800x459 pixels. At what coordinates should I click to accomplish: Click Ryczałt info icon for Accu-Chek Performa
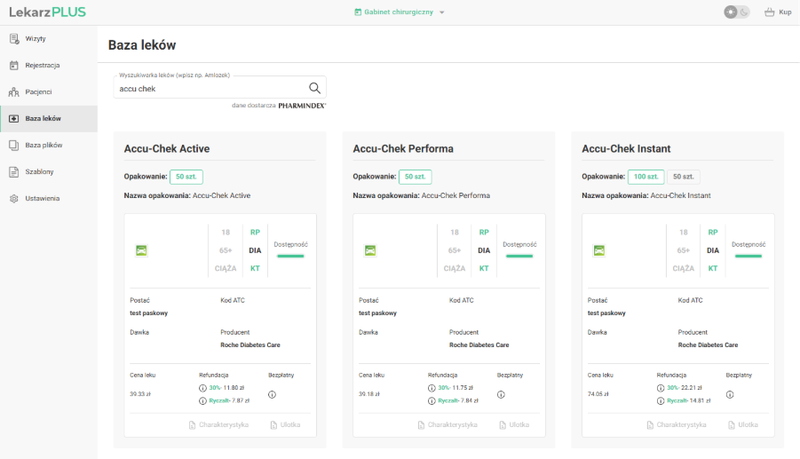click(x=432, y=401)
